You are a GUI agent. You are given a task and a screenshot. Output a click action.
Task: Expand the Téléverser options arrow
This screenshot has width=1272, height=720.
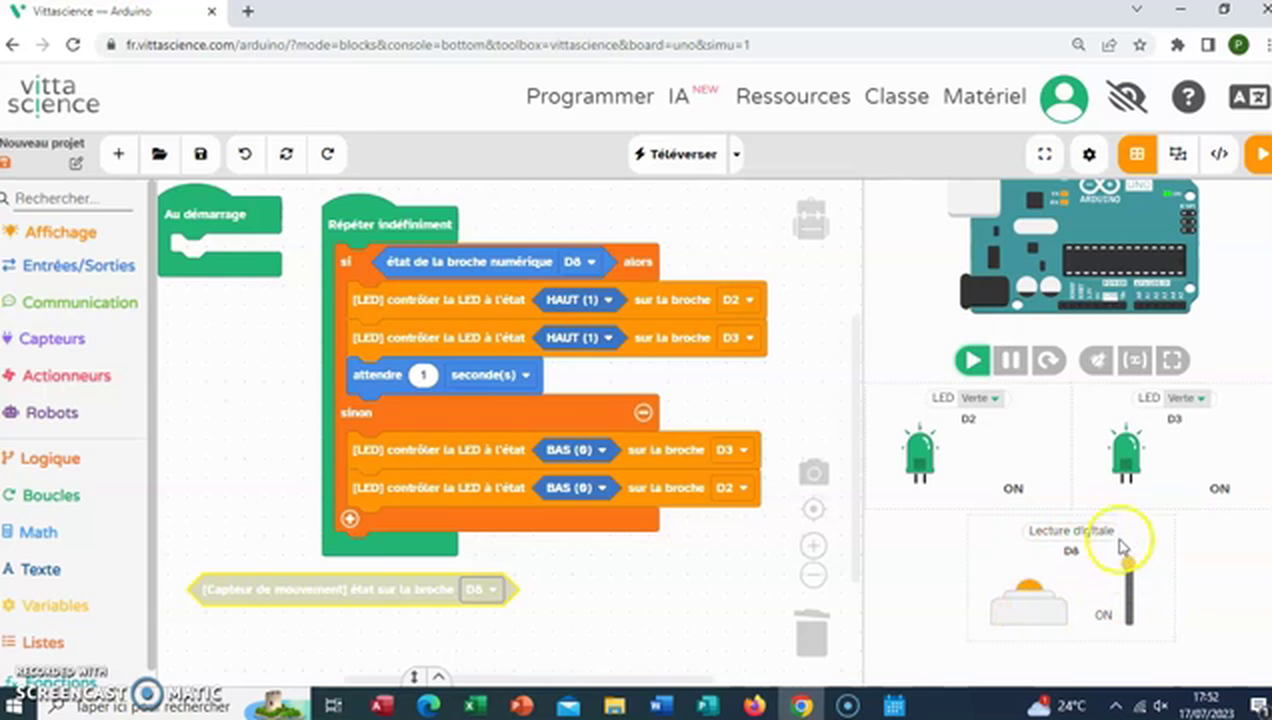pos(737,154)
